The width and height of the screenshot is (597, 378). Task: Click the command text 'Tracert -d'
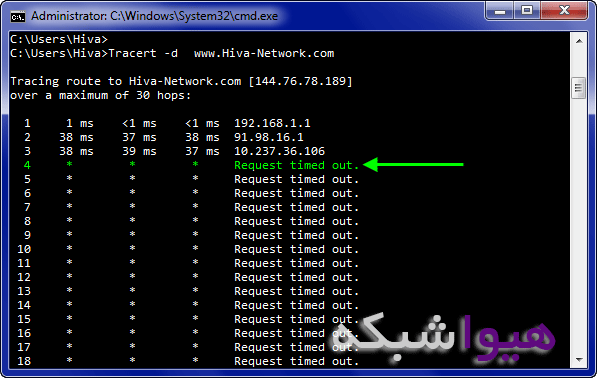point(143,53)
